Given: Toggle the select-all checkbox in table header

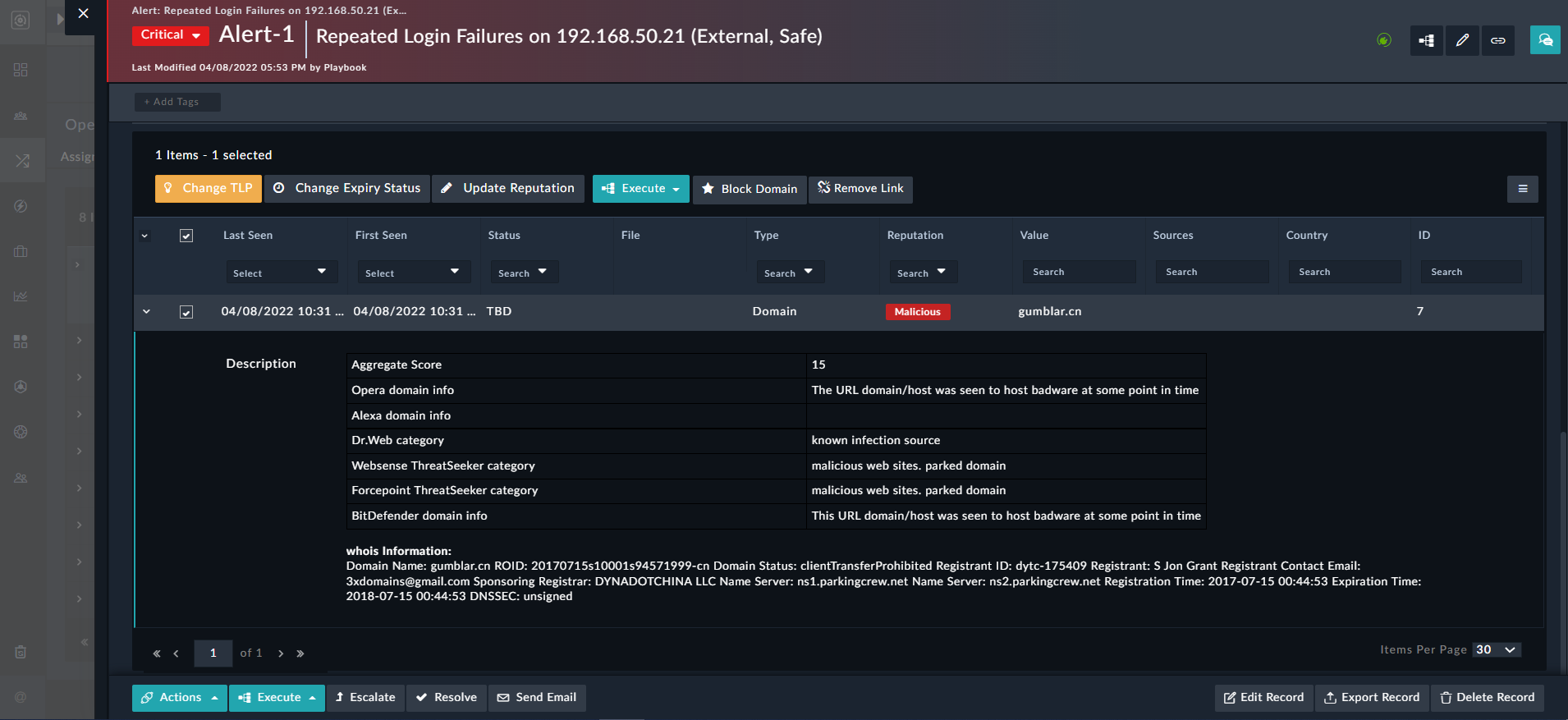Looking at the screenshot, I should pyautogui.click(x=186, y=236).
